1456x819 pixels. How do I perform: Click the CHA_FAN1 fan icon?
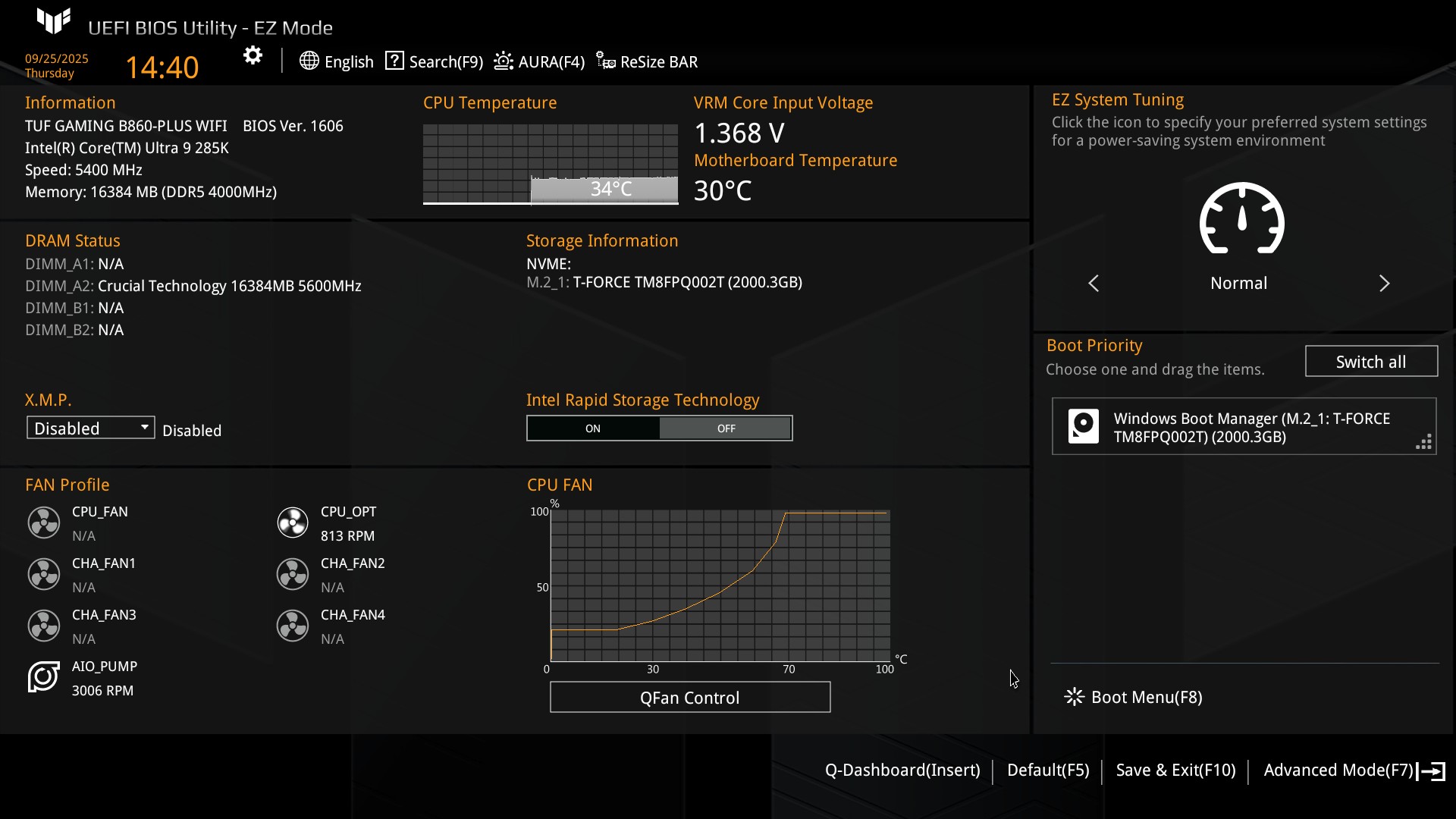[x=44, y=574]
